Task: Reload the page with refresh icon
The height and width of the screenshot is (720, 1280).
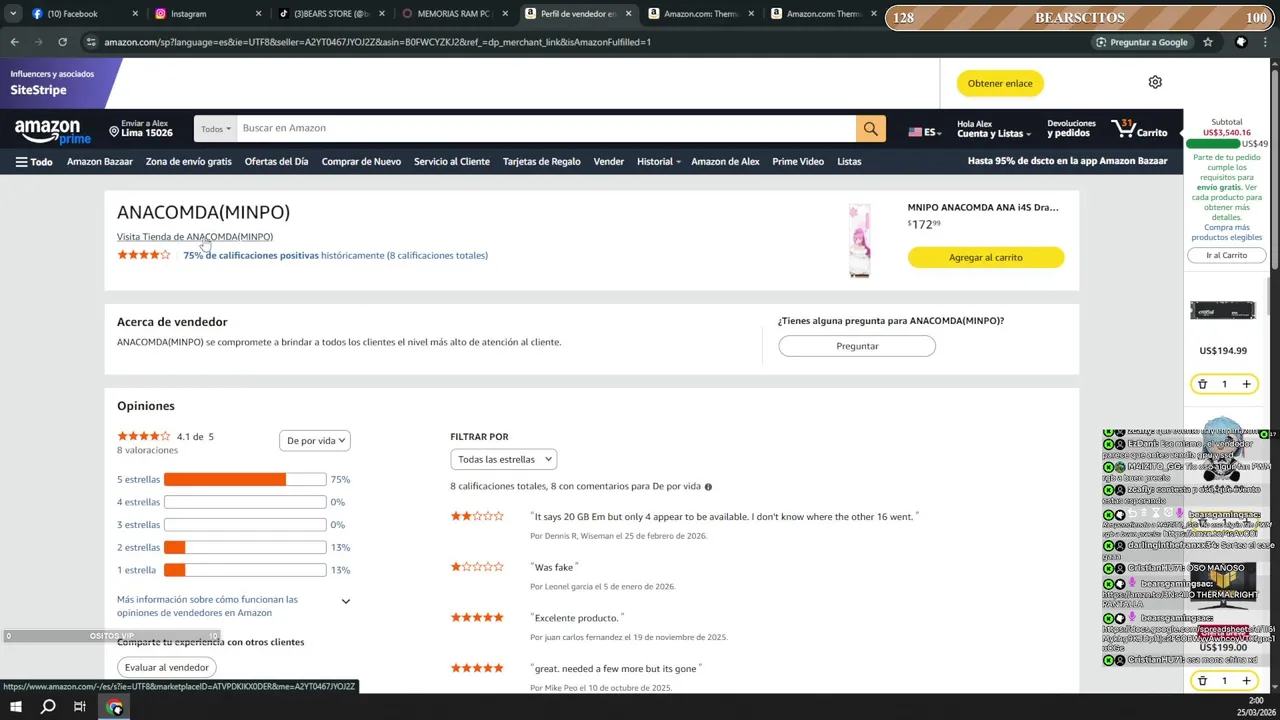Action: (x=62, y=42)
